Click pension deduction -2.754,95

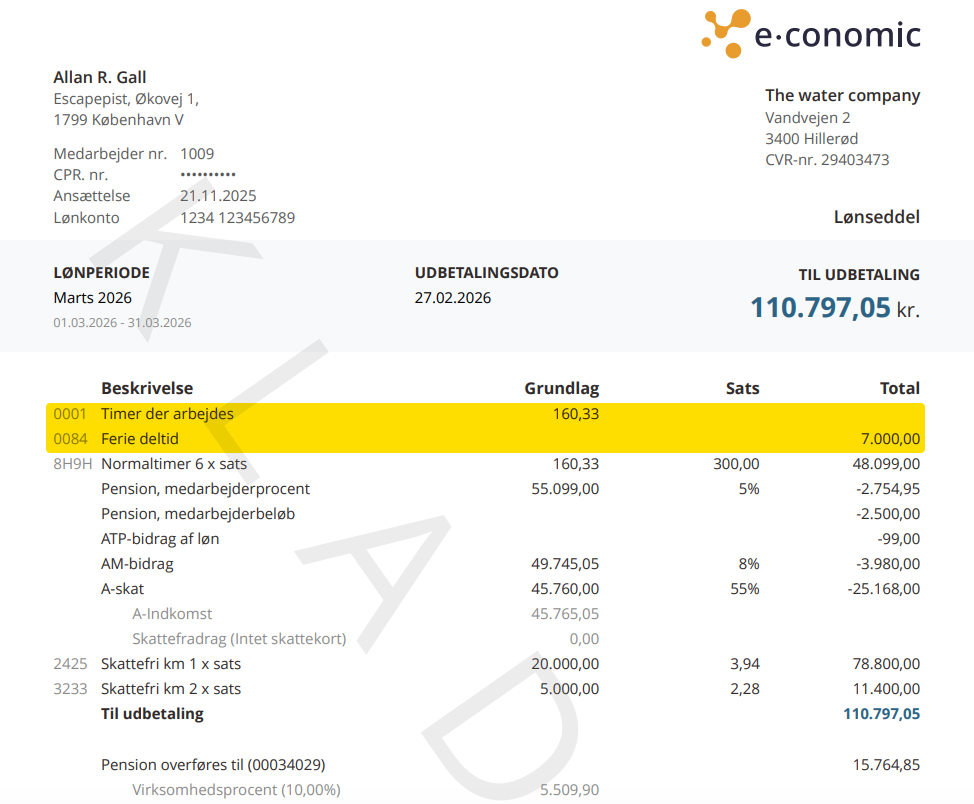[x=888, y=489]
